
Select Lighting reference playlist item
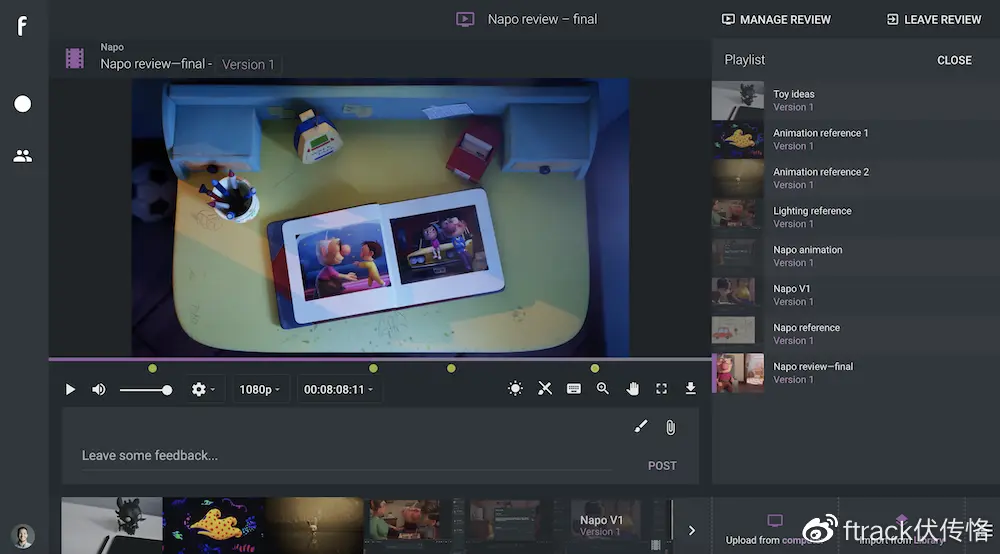[x=855, y=217]
